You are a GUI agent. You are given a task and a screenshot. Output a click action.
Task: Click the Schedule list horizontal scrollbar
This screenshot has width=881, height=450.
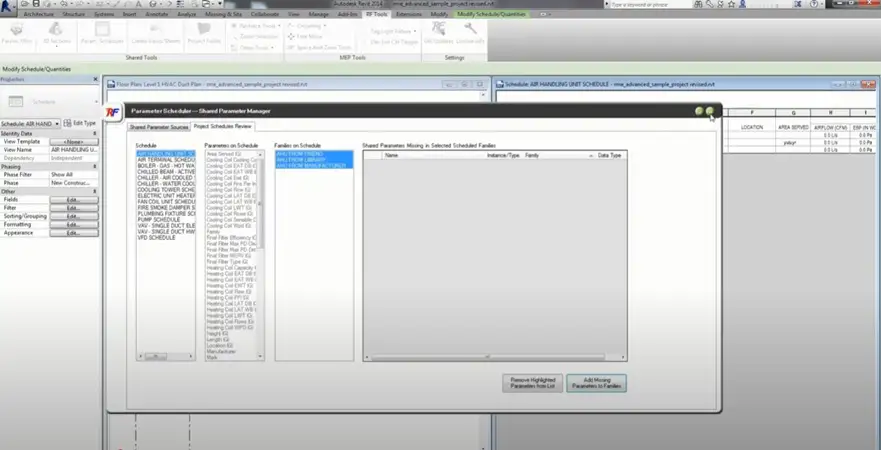click(x=166, y=356)
